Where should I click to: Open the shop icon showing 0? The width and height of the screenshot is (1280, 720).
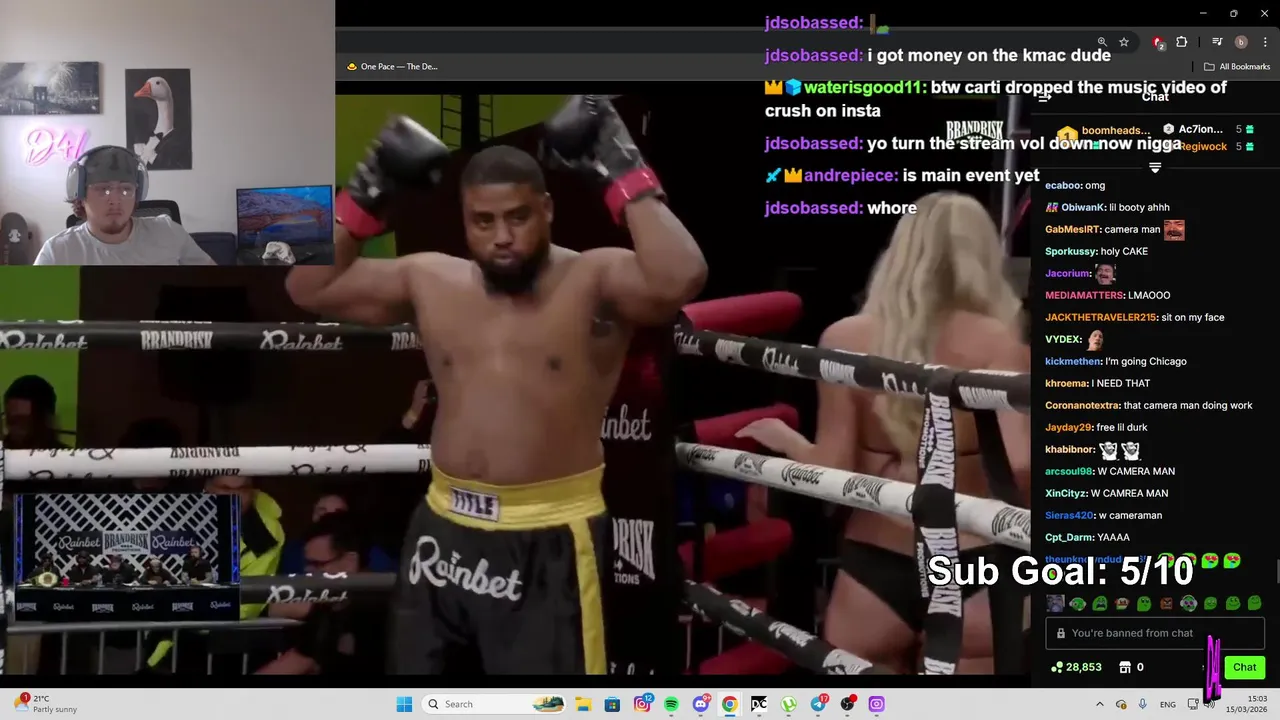1131,667
